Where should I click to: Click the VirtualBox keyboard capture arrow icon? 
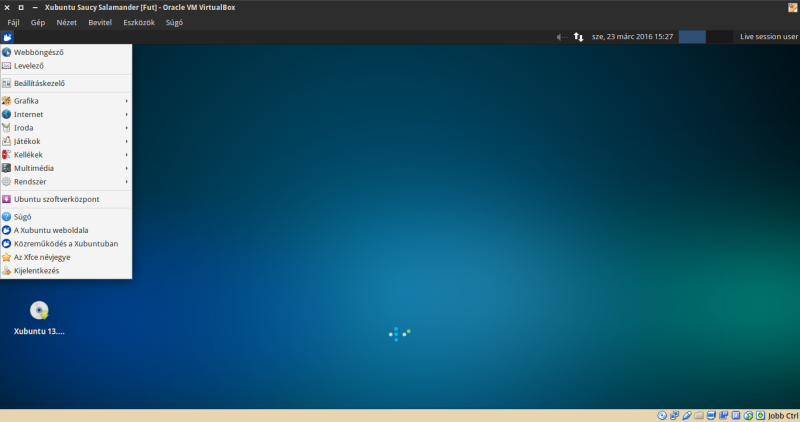click(760, 415)
